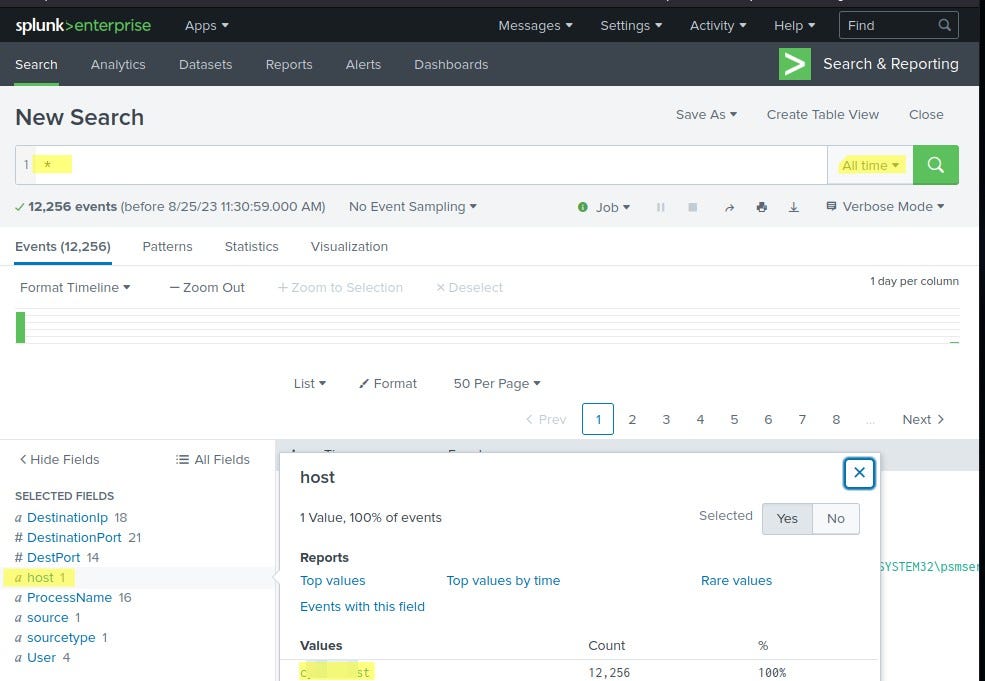
Task: Click the Top values link
Action: coord(333,580)
